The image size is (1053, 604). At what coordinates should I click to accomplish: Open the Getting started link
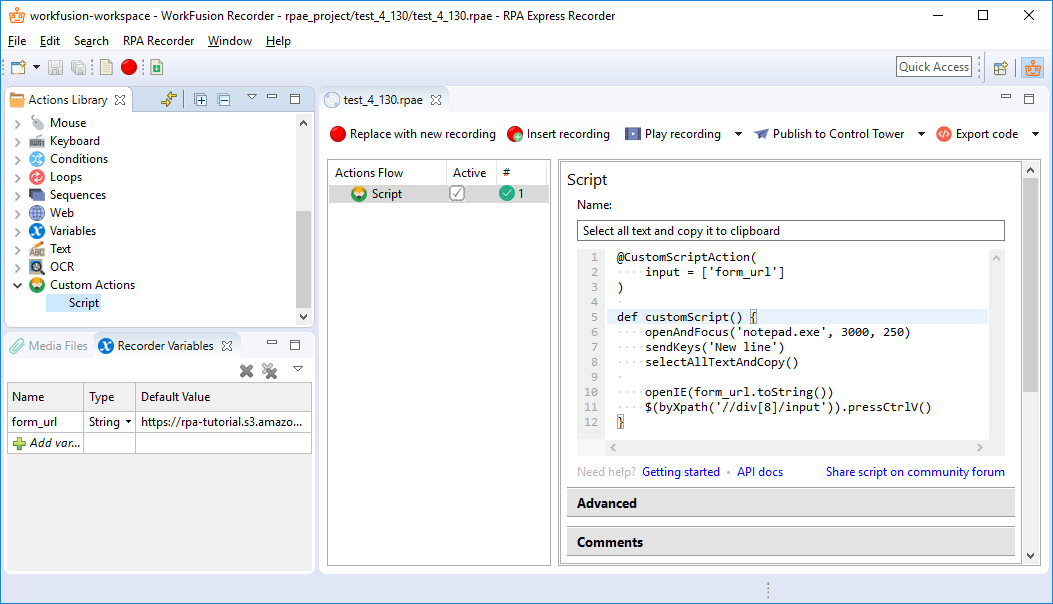681,472
